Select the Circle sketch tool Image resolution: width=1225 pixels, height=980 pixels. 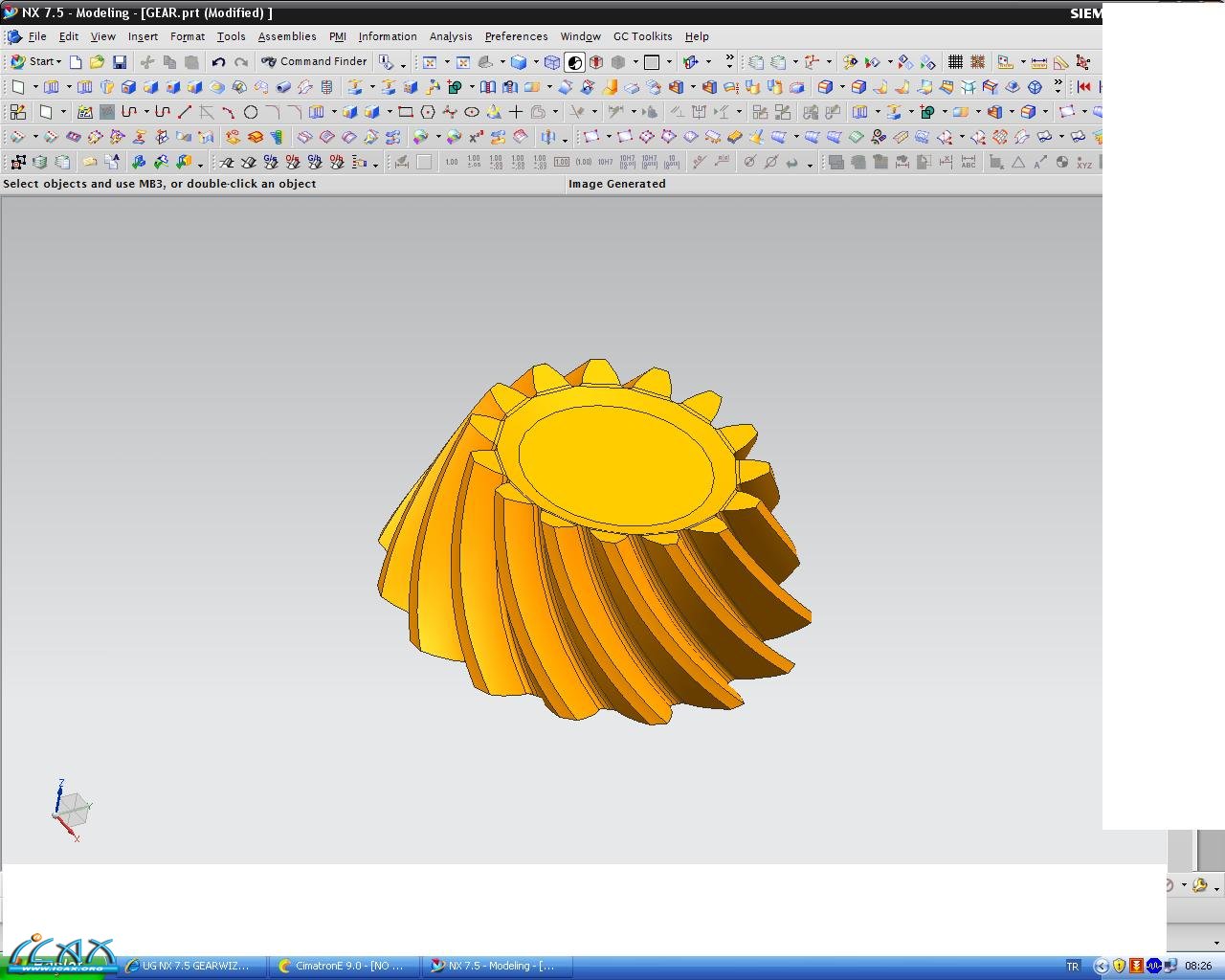[251, 112]
